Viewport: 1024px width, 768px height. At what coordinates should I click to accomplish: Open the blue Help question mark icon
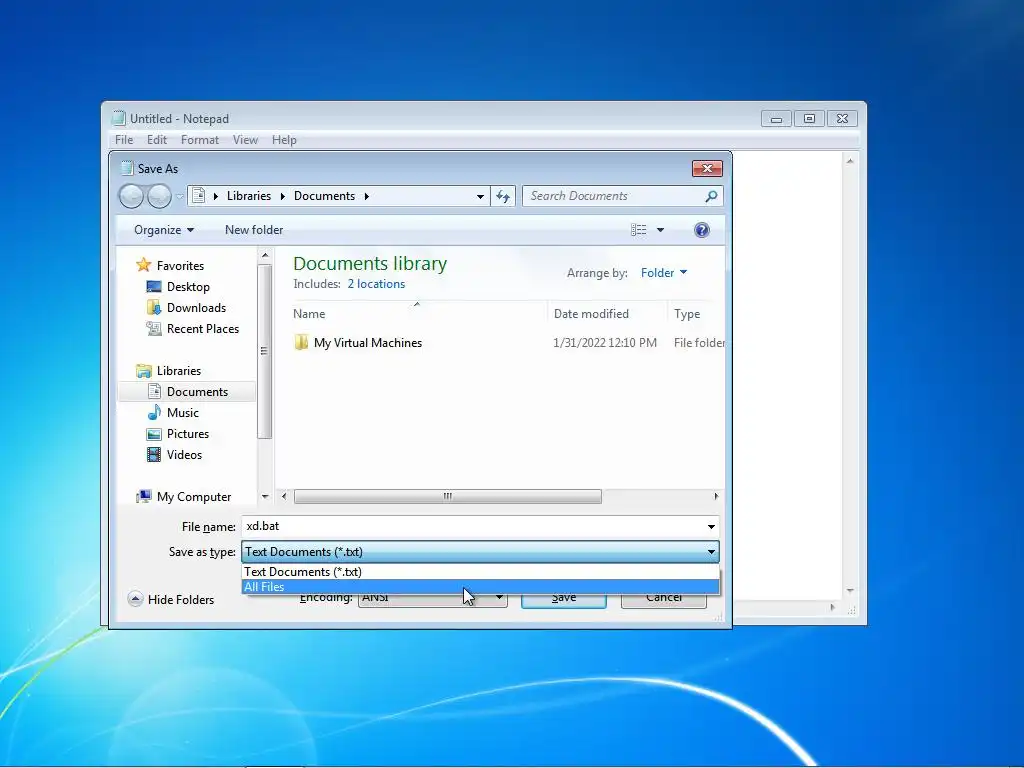click(x=702, y=230)
